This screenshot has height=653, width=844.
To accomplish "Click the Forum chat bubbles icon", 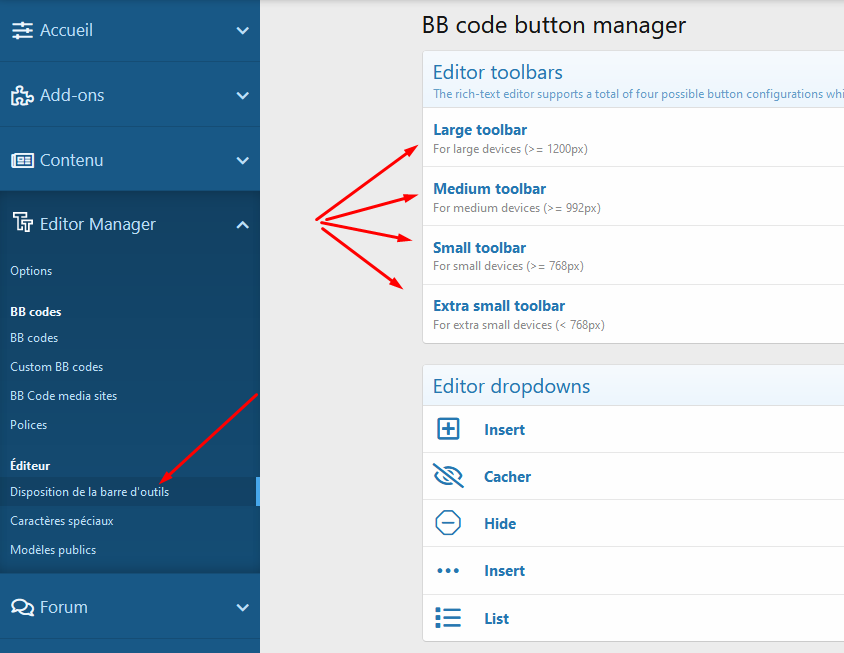I will click(22, 607).
